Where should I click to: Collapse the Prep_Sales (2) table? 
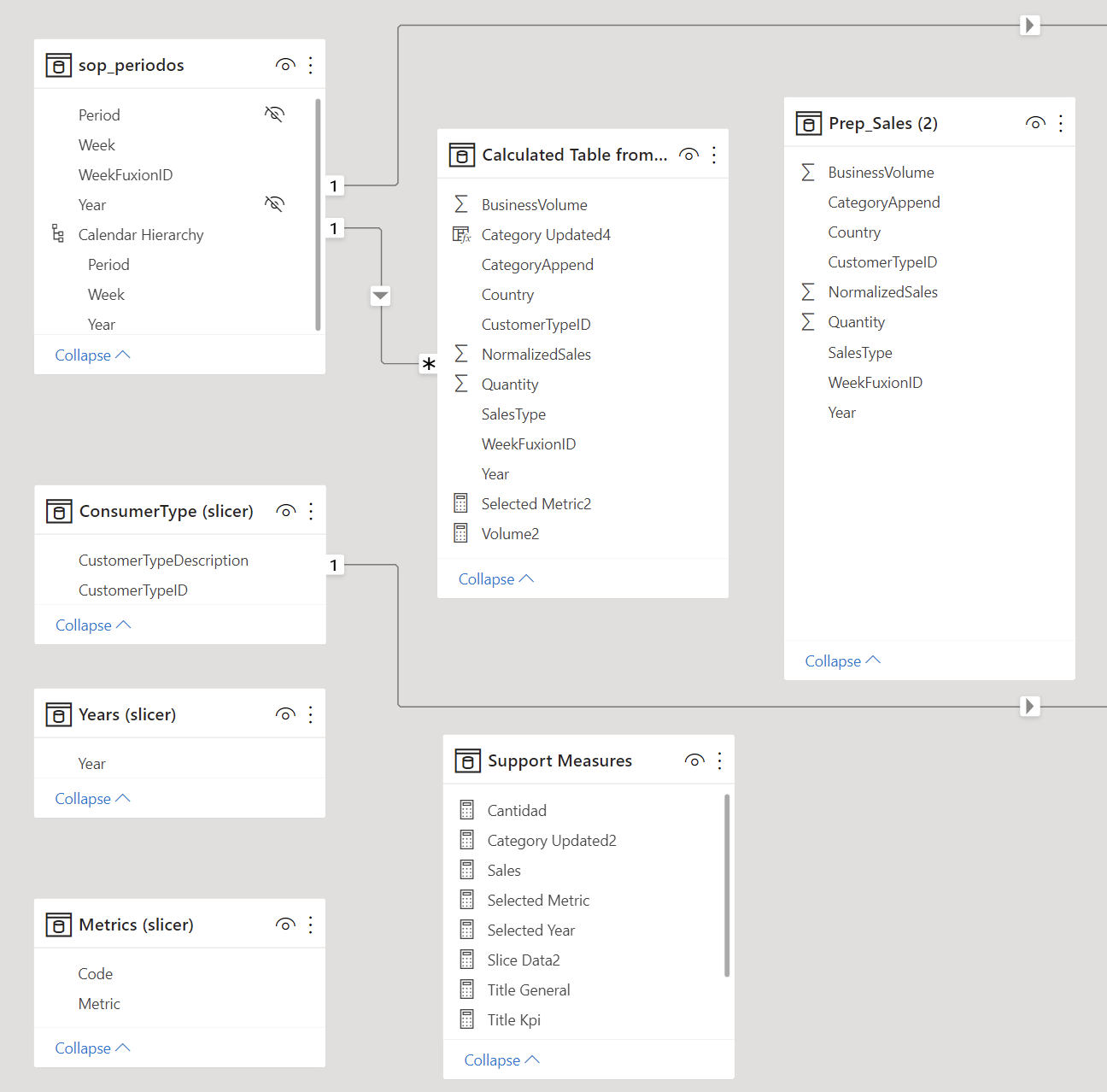[x=842, y=660]
